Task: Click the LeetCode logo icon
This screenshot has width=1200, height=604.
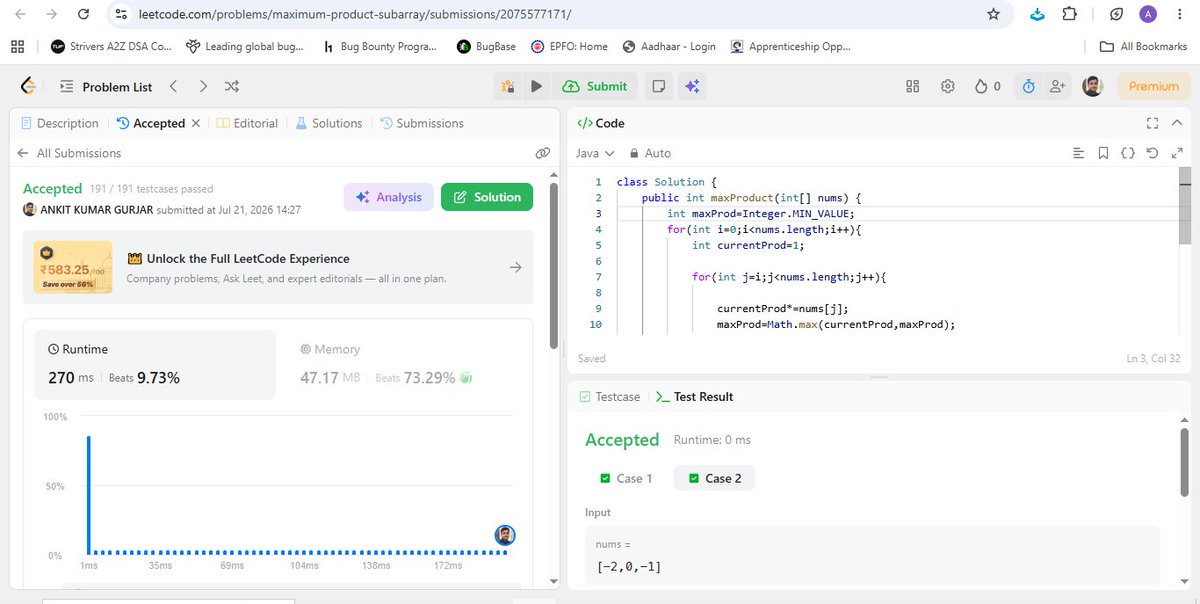Action: [x=29, y=87]
